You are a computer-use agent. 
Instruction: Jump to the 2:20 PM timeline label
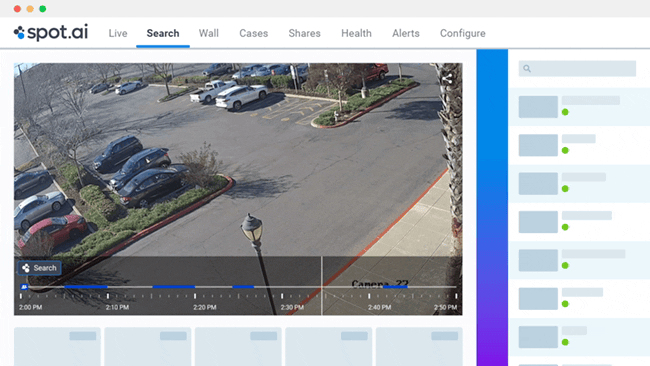pos(205,307)
